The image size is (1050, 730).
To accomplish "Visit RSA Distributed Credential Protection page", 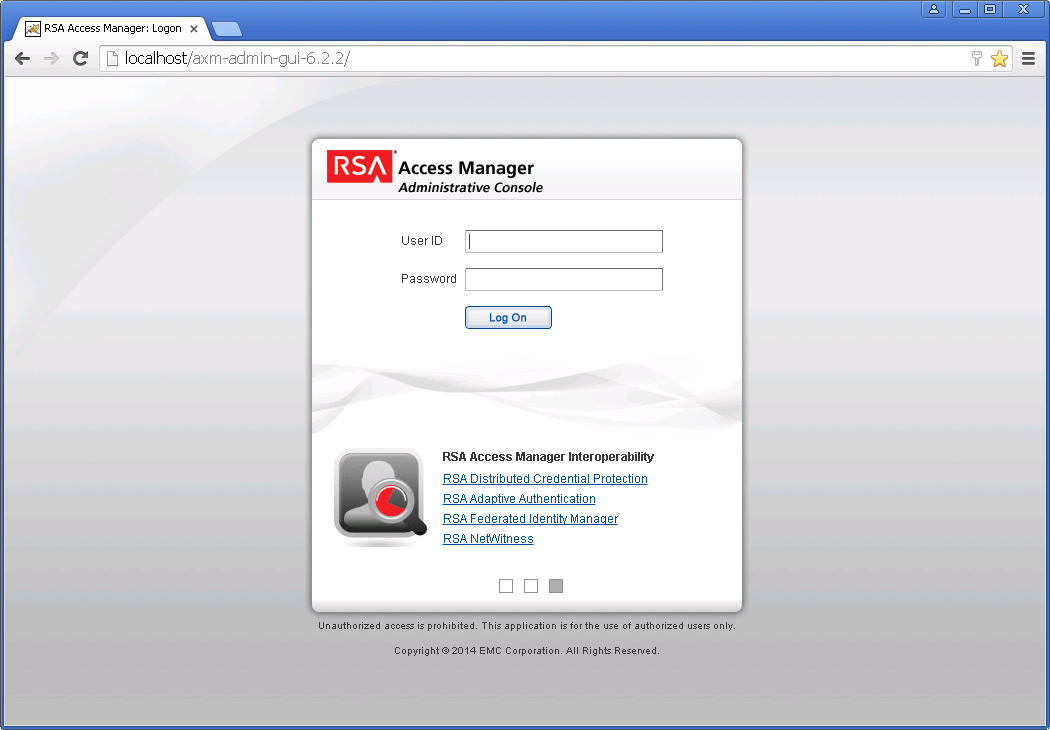I will (544, 478).
